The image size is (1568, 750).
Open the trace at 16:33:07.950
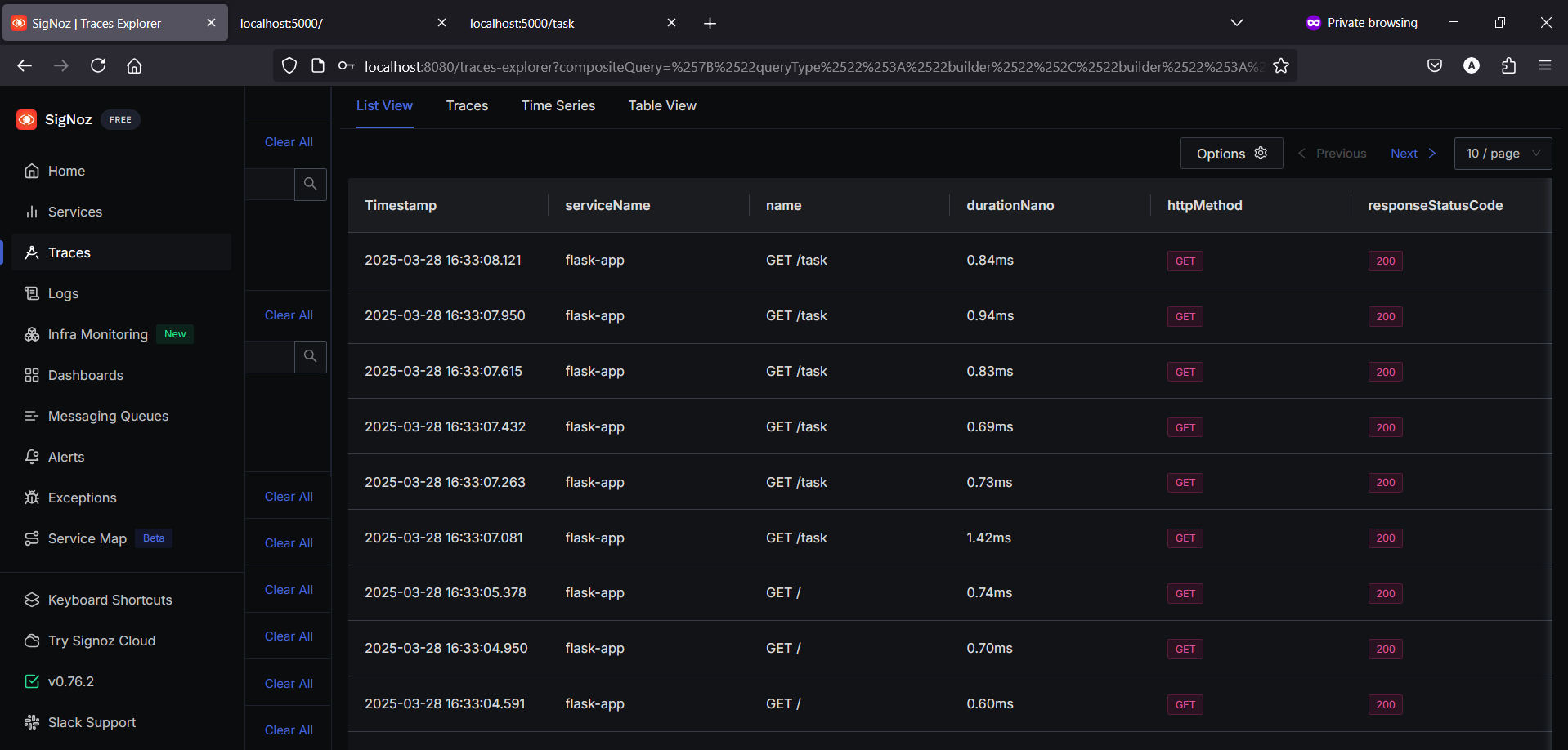pos(950,316)
